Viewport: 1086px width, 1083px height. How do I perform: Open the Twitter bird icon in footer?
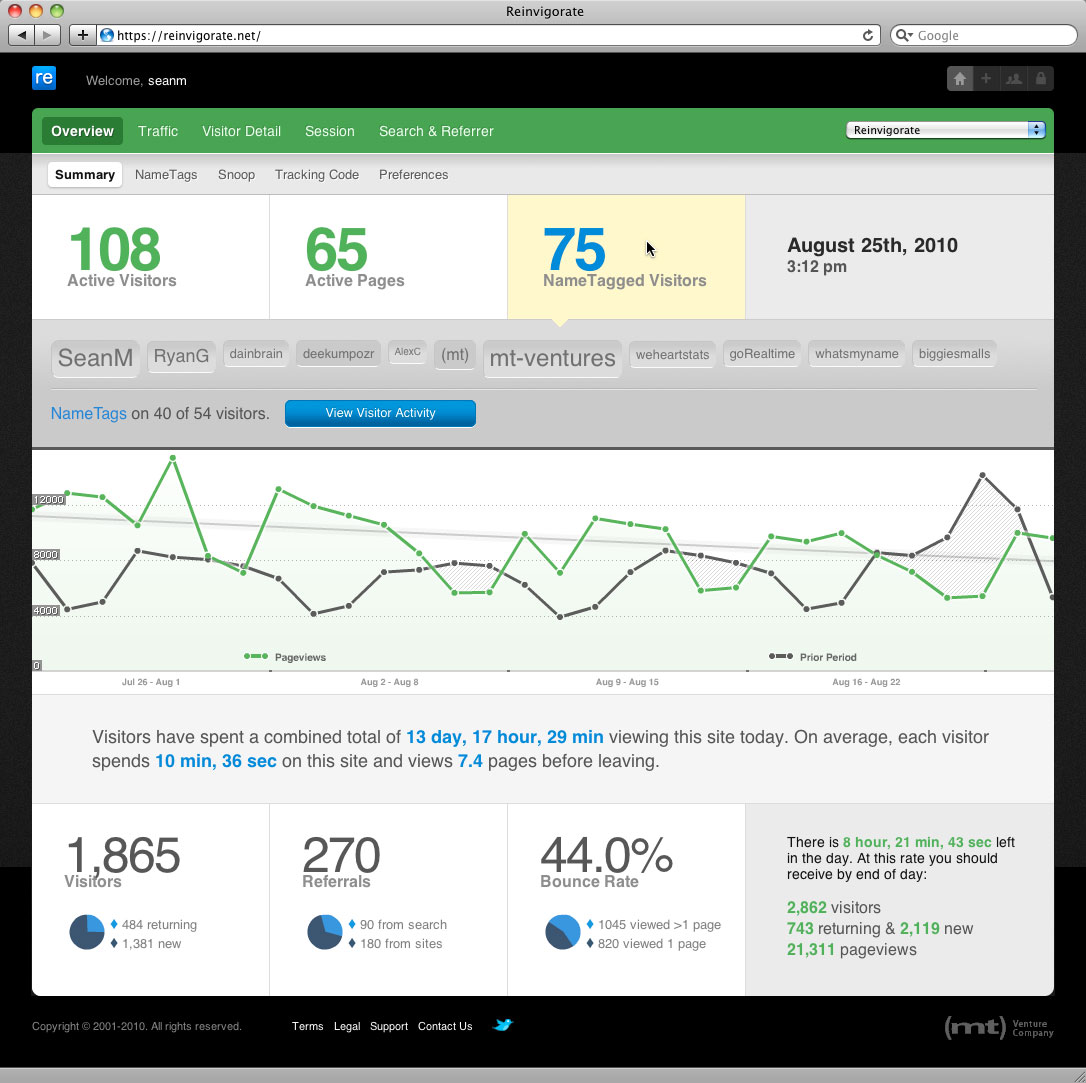point(503,1024)
